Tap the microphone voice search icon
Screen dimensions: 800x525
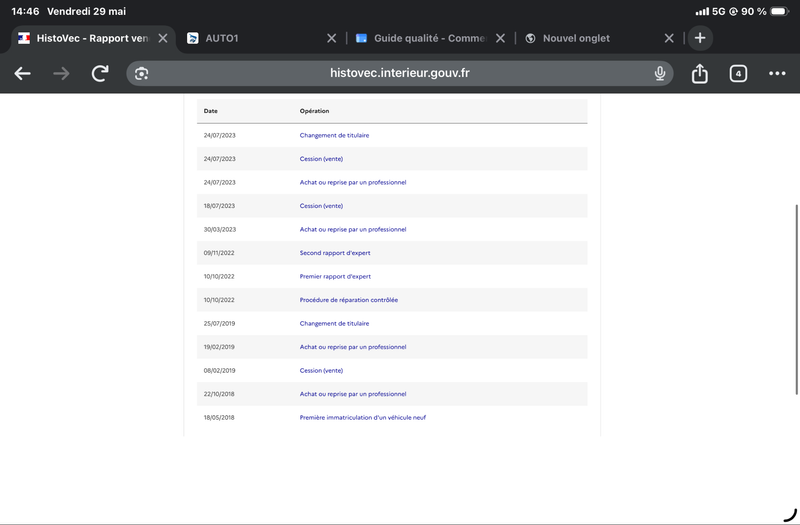click(x=660, y=73)
